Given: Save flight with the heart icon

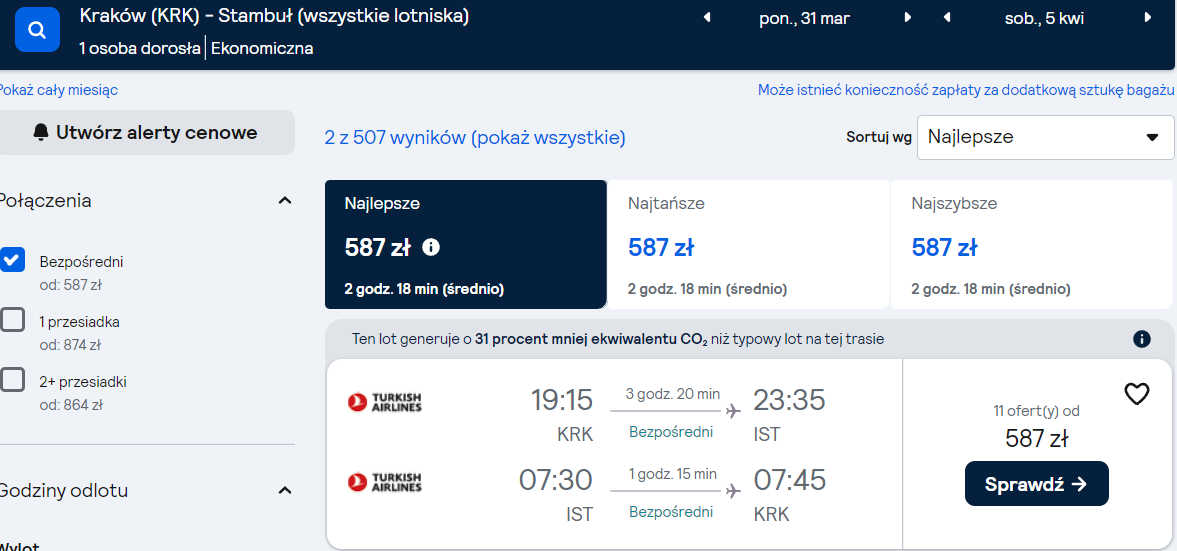Looking at the screenshot, I should (1136, 393).
